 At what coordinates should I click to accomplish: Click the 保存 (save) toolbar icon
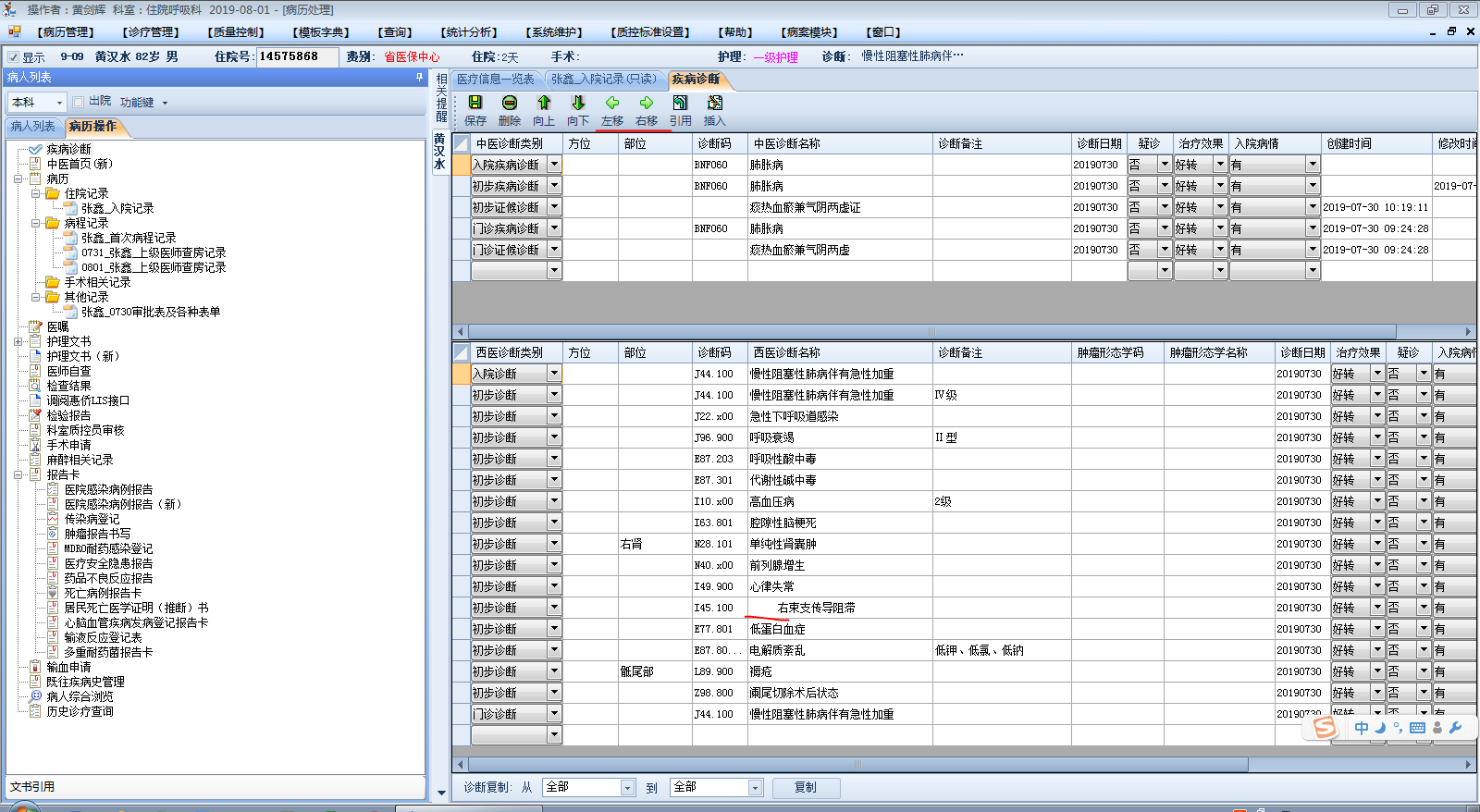click(475, 103)
